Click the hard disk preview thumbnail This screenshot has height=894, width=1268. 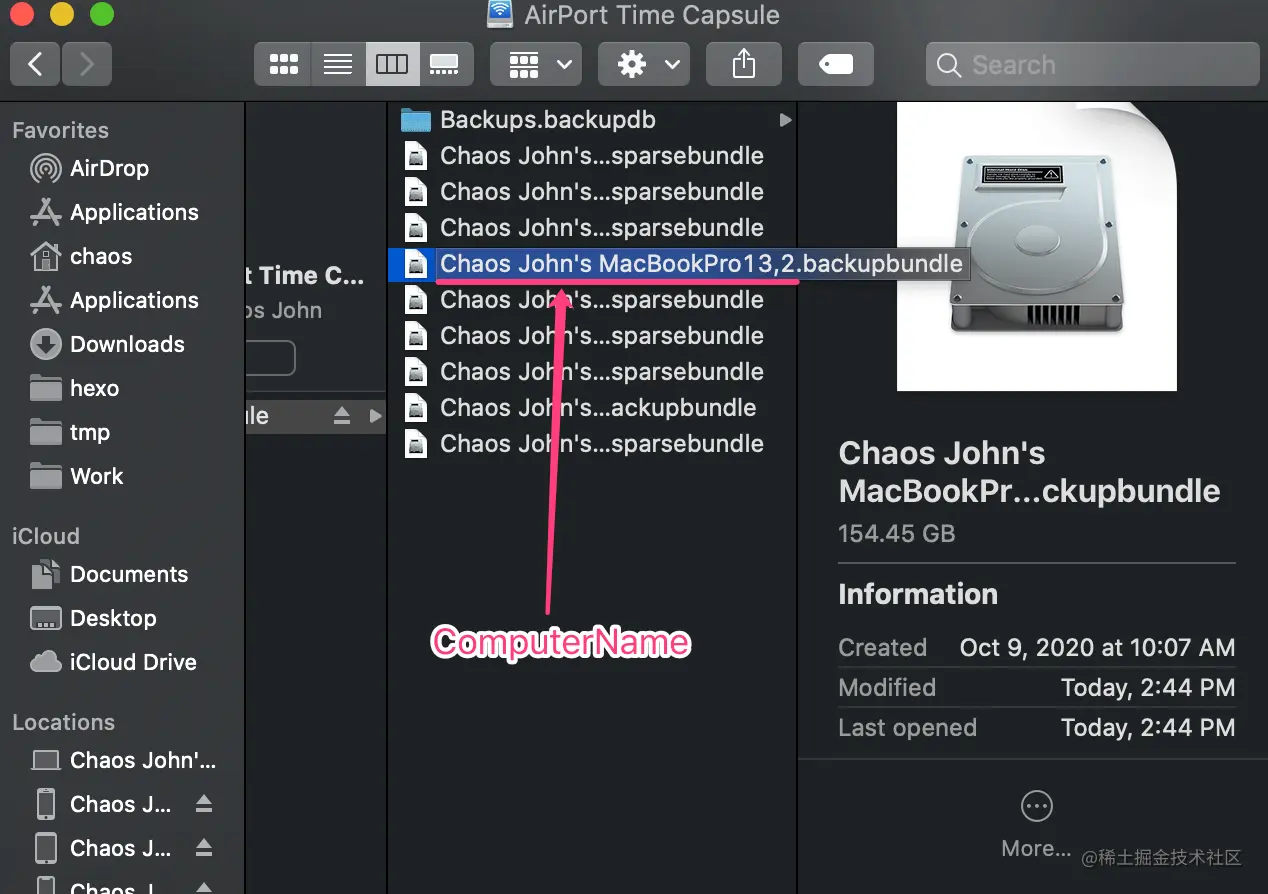pos(1036,246)
